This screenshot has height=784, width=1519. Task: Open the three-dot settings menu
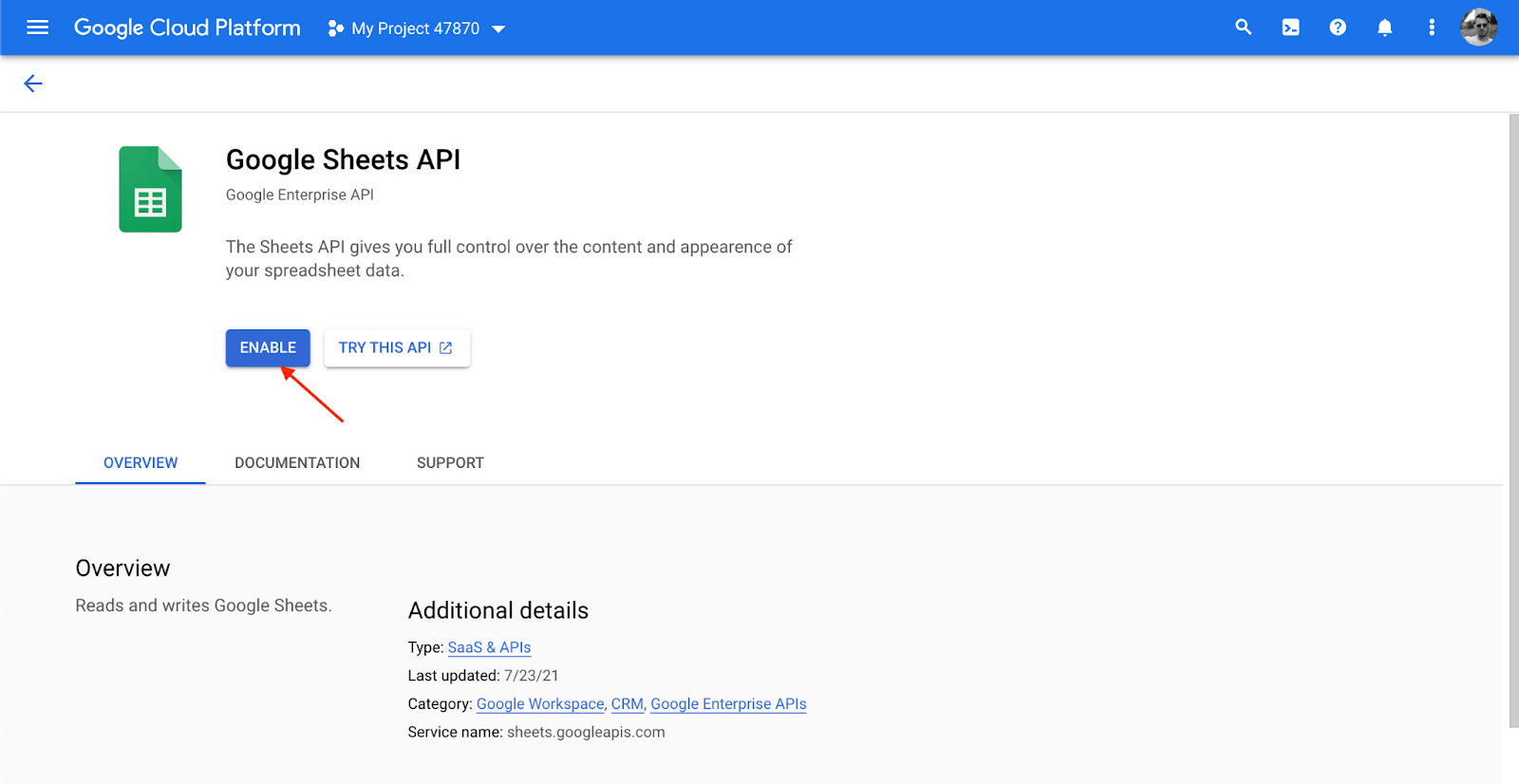pos(1432,28)
